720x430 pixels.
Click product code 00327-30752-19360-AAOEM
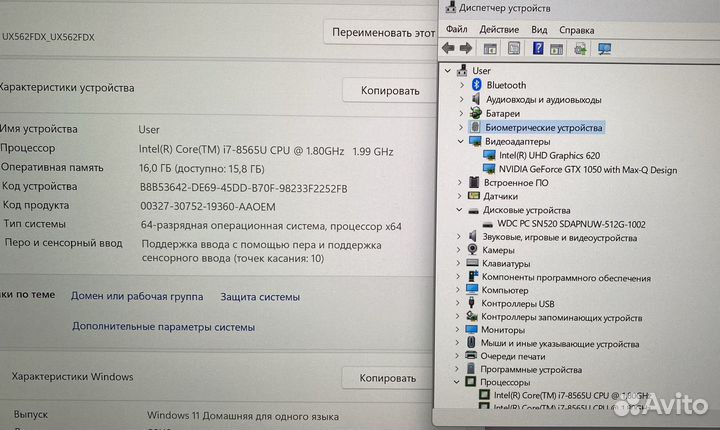(x=208, y=207)
